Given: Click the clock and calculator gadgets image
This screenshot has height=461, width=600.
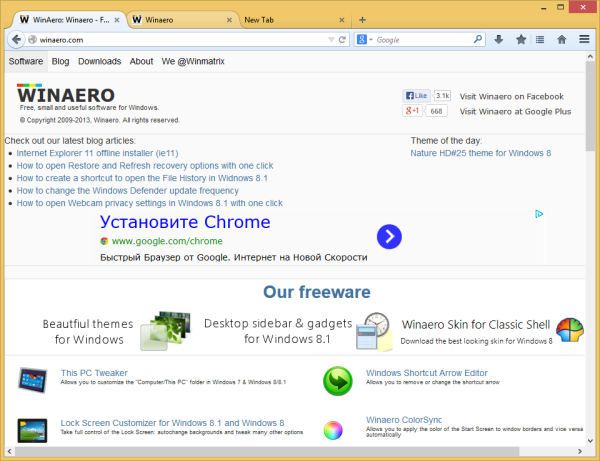Looking at the screenshot, I should coord(374,331).
